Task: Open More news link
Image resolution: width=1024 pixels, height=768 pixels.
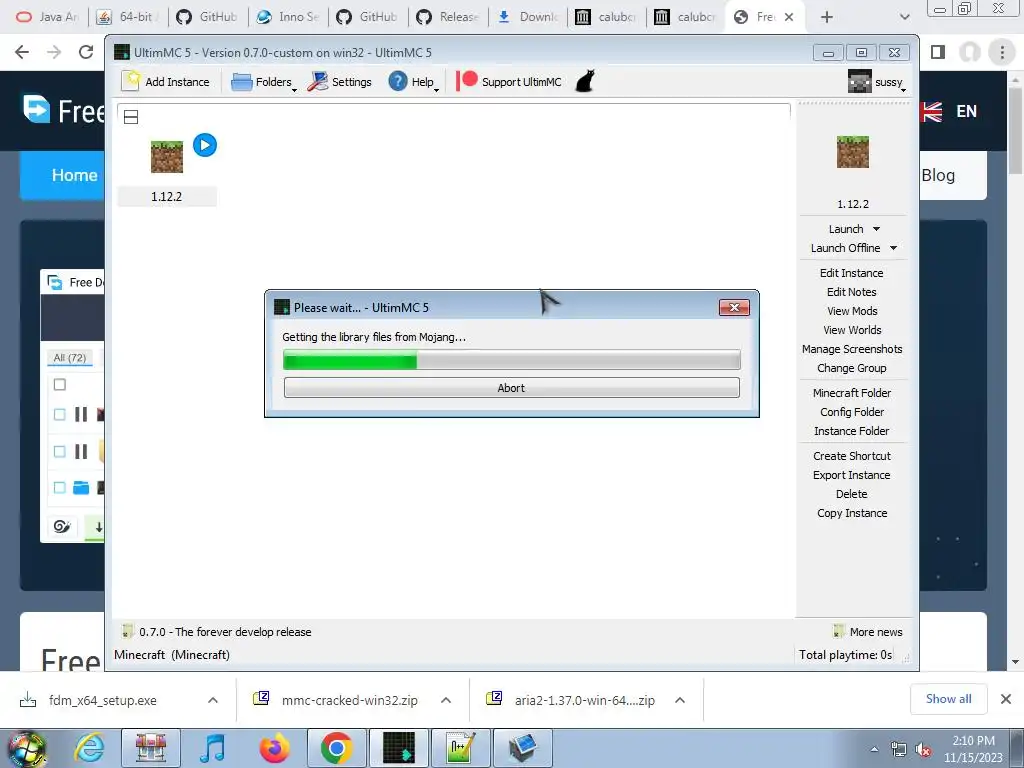Action: (x=869, y=632)
